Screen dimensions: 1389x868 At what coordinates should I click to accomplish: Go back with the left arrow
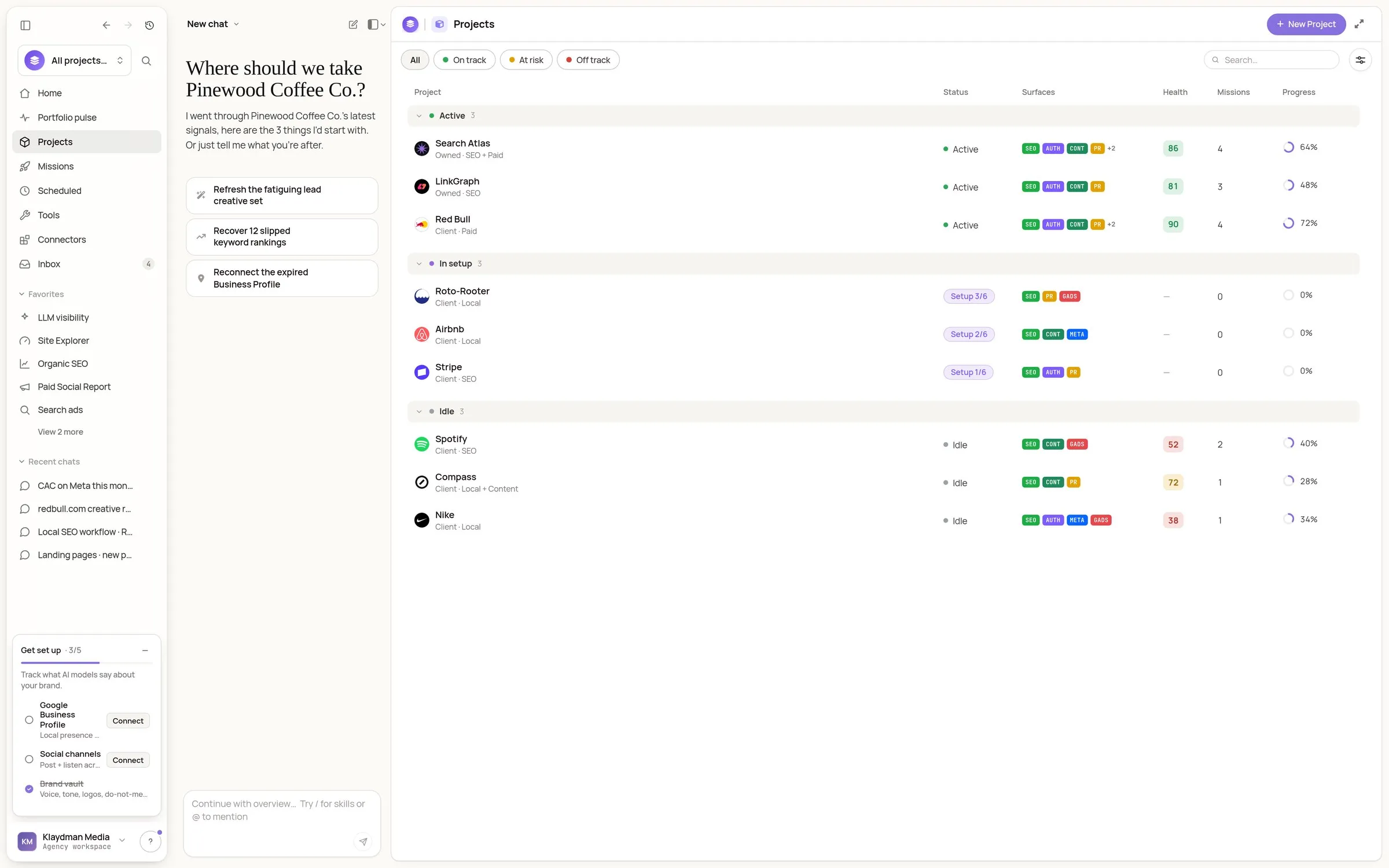tap(106, 25)
